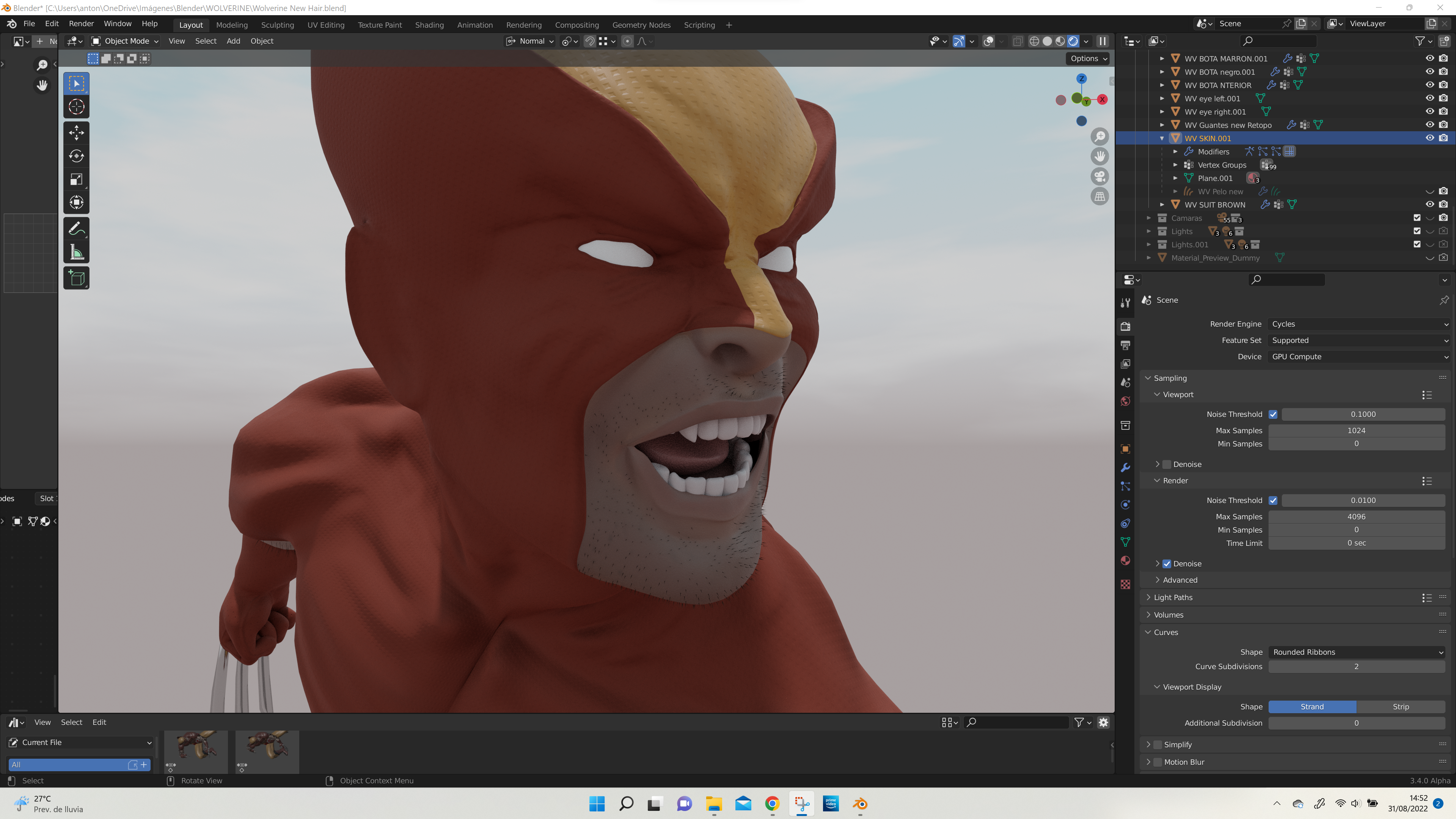1456x819 pixels.
Task: Click the Render Max Samples field
Action: click(x=1356, y=517)
